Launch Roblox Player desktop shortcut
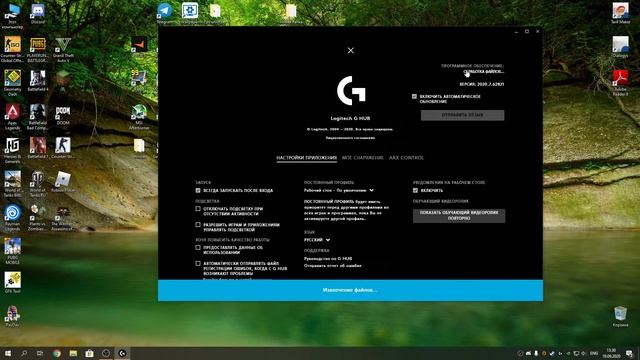The height and width of the screenshot is (360, 640). (63, 182)
